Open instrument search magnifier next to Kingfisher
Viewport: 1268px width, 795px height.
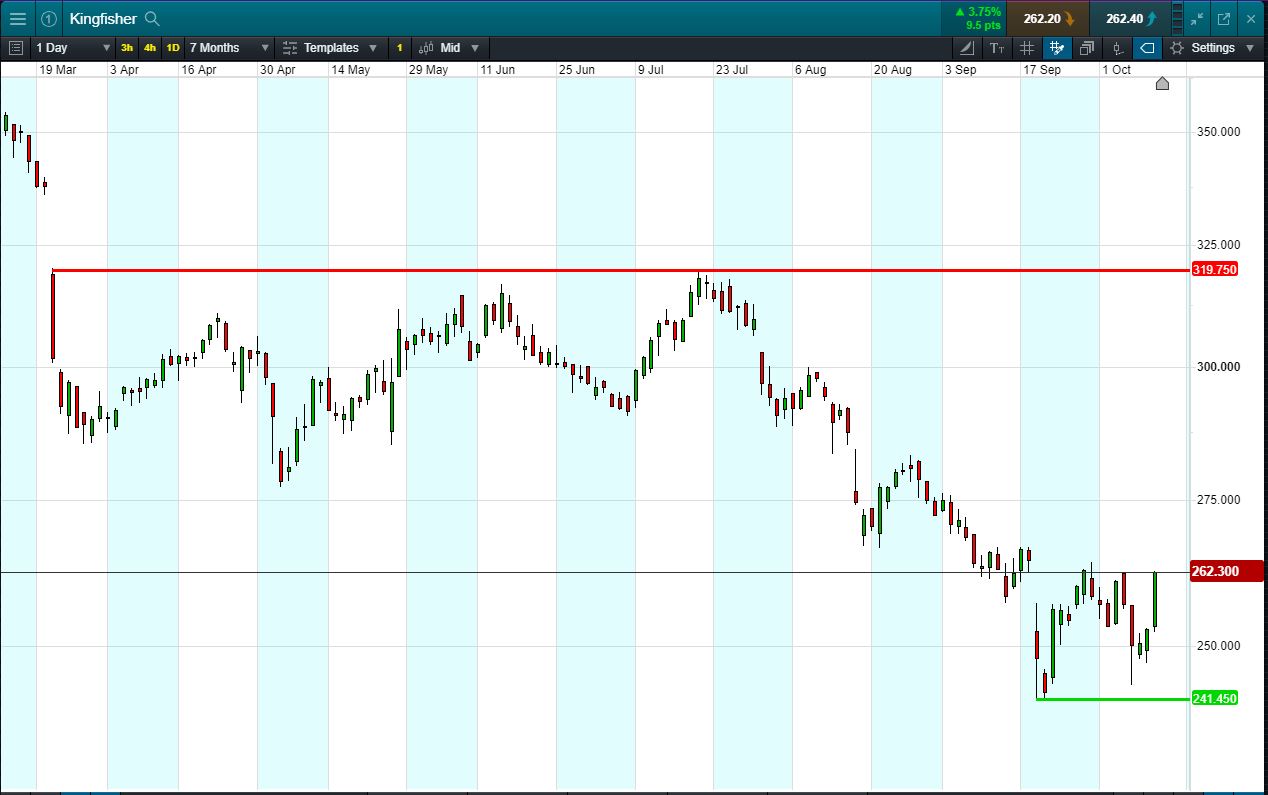coord(152,18)
